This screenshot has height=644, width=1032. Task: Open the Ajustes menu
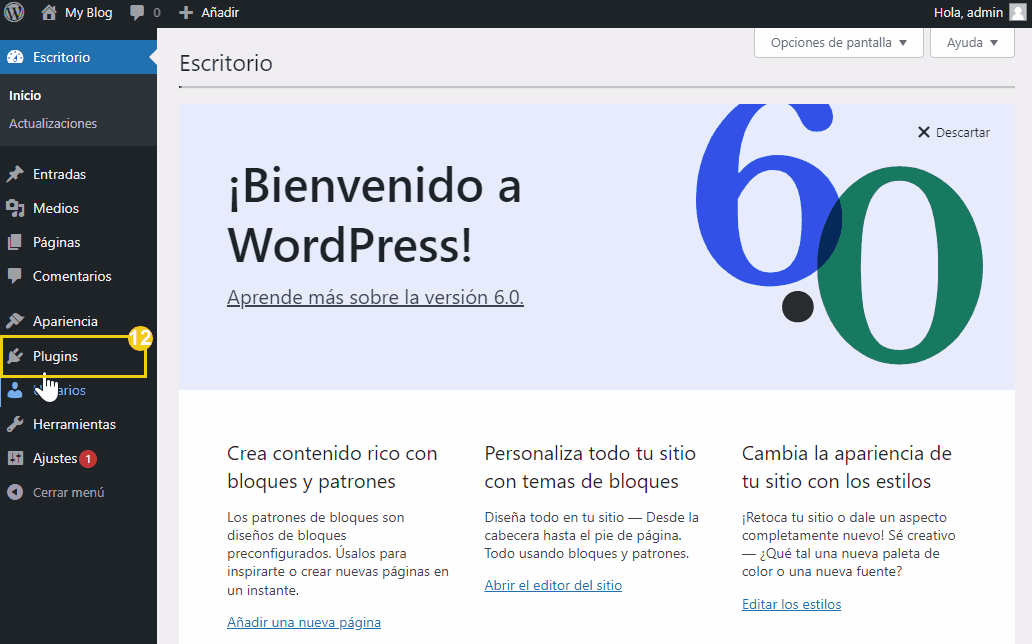[x=78, y=458]
